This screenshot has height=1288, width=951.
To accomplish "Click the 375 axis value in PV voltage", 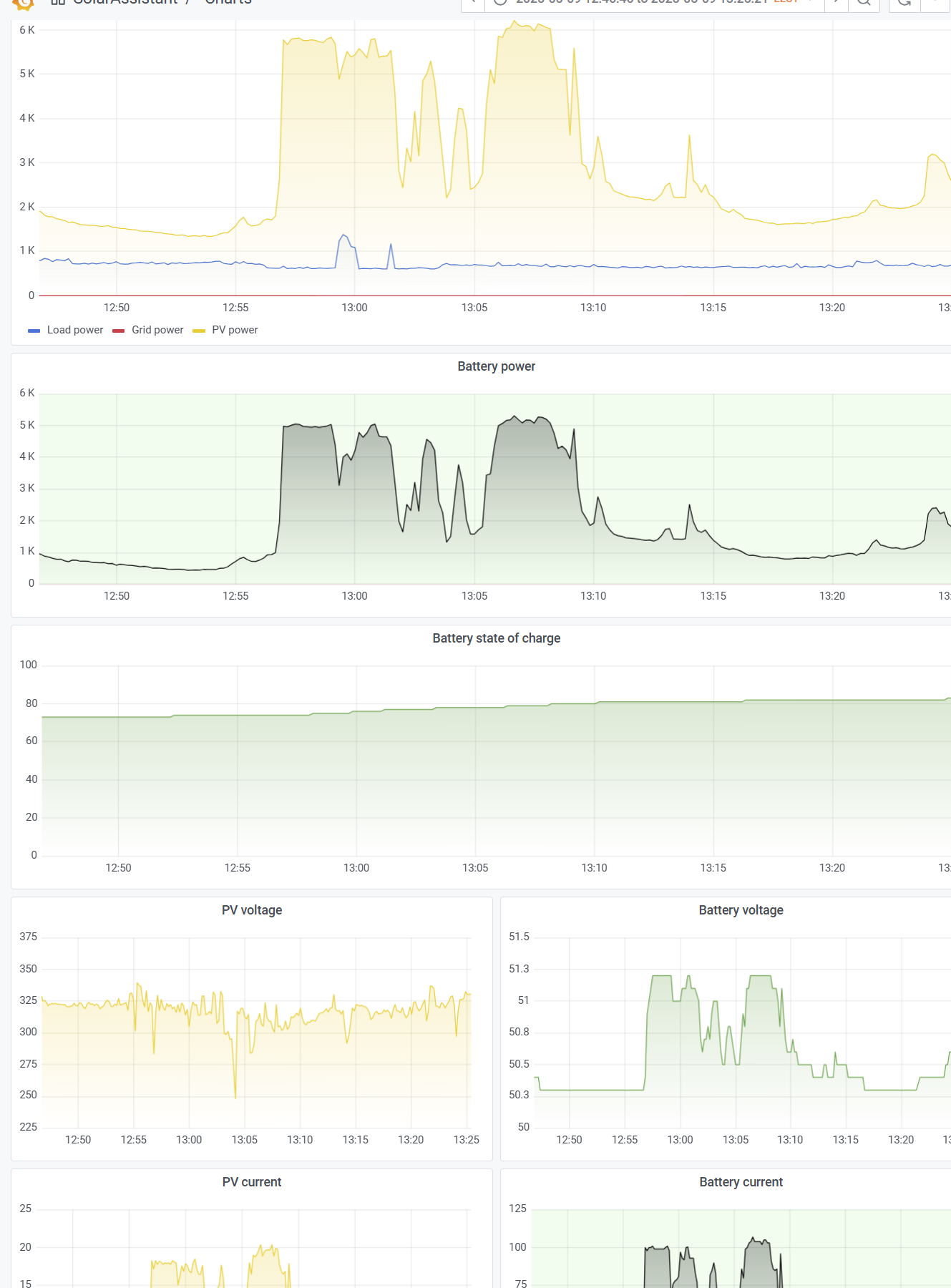I will (28, 937).
